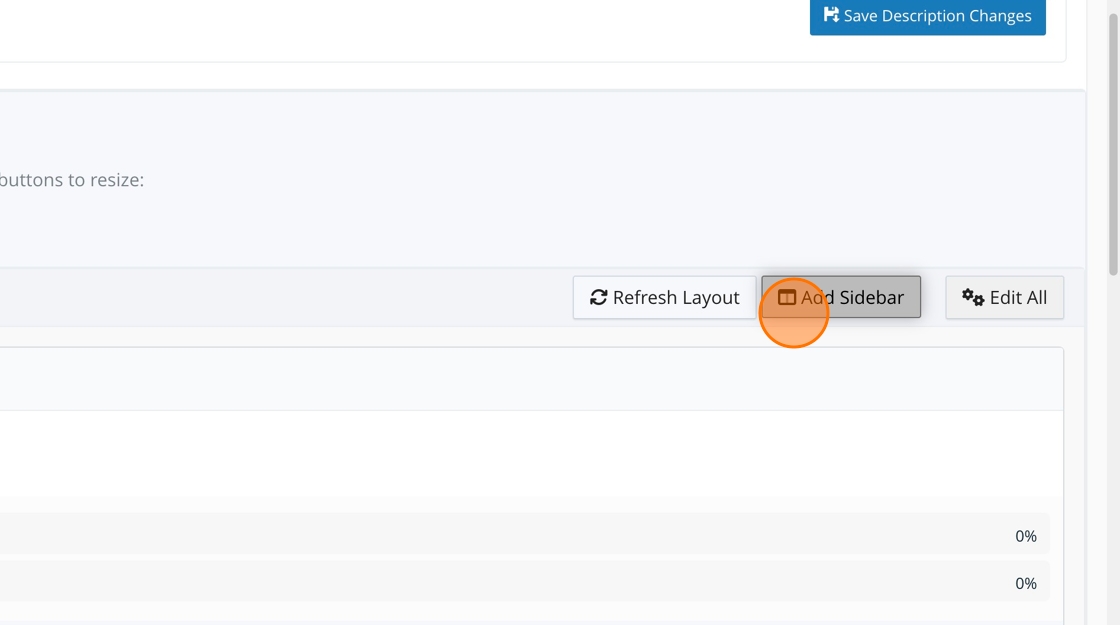Click the panel header strip under the toolbar

point(531,379)
